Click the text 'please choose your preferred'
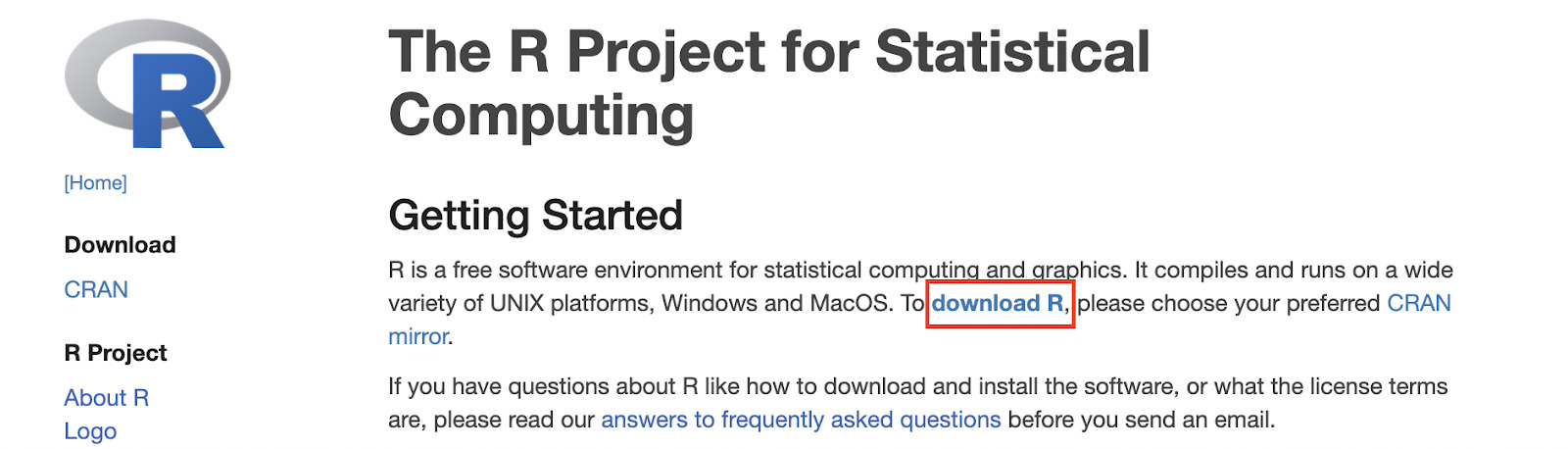The width and height of the screenshot is (1568, 449). click(1229, 304)
